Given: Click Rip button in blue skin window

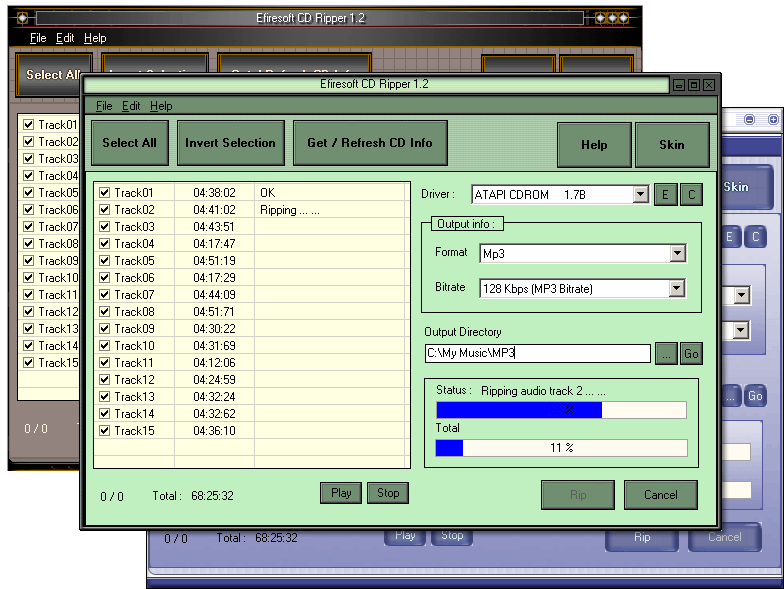Looking at the screenshot, I should 642,538.
